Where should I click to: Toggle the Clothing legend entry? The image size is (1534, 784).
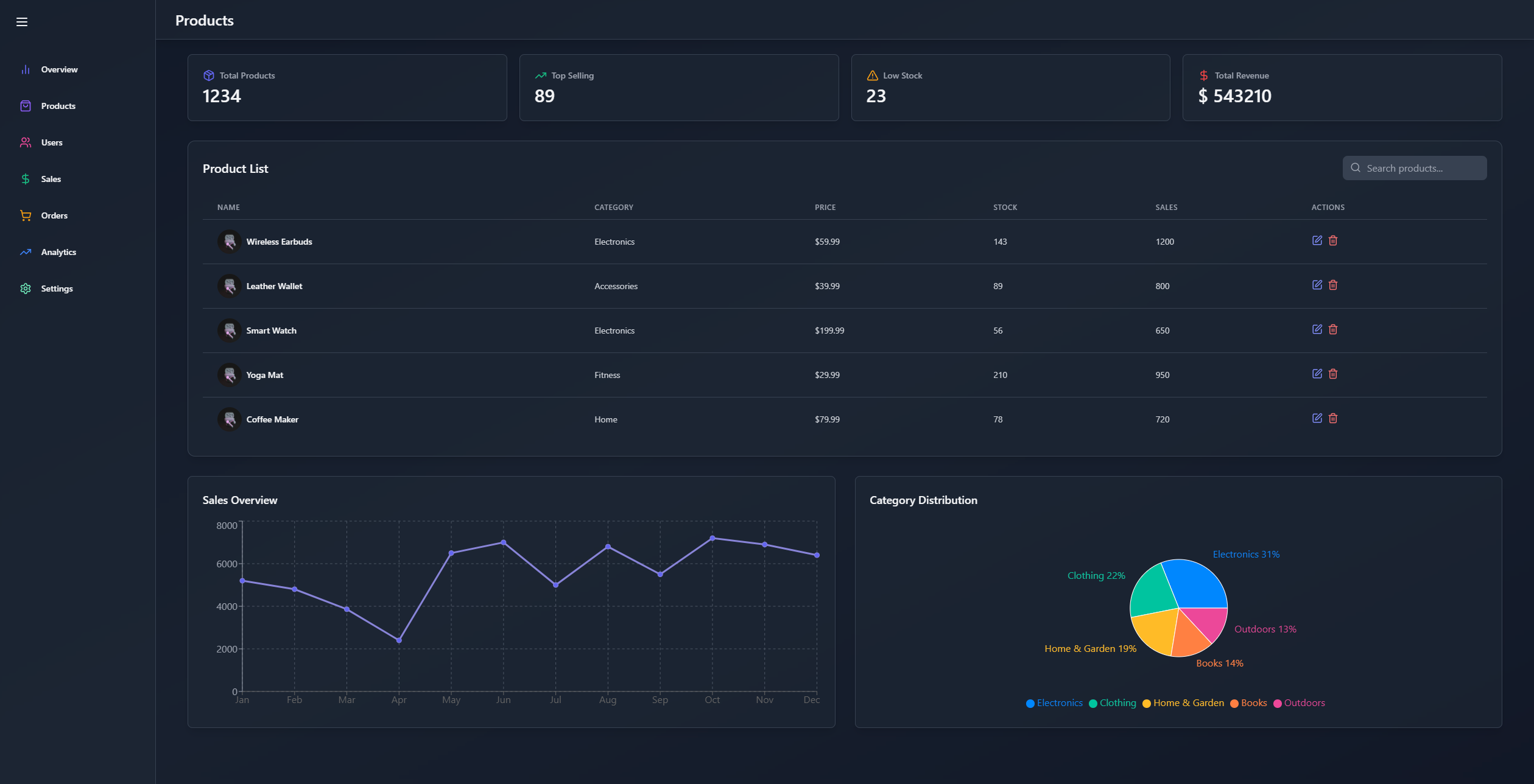tap(1113, 702)
